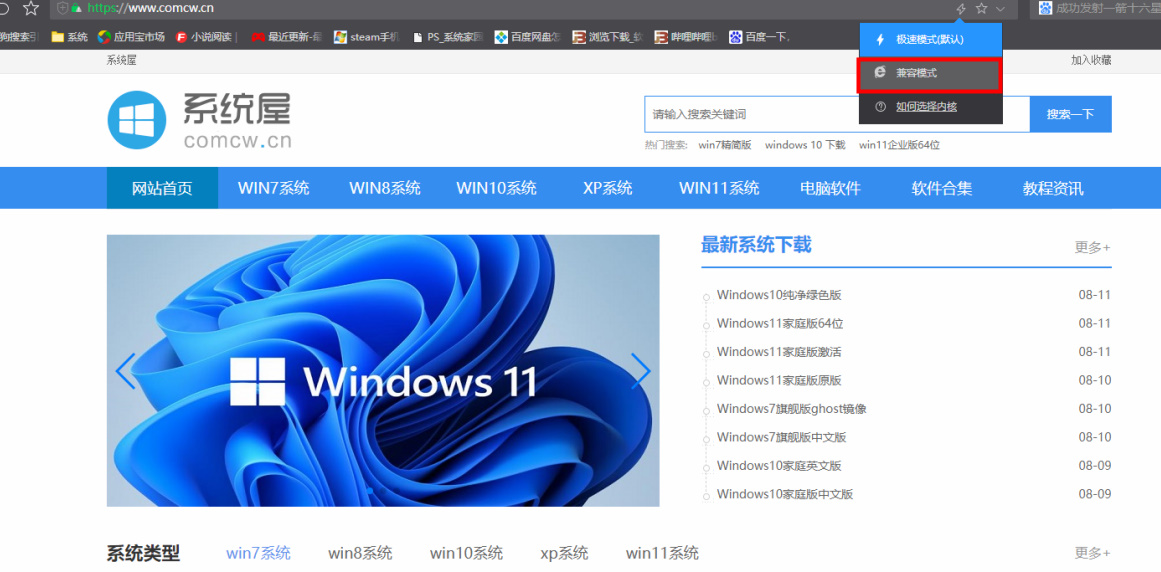Click the star favorite icon in address bar
Viewport: 1161px width, 572px height.
981,9
